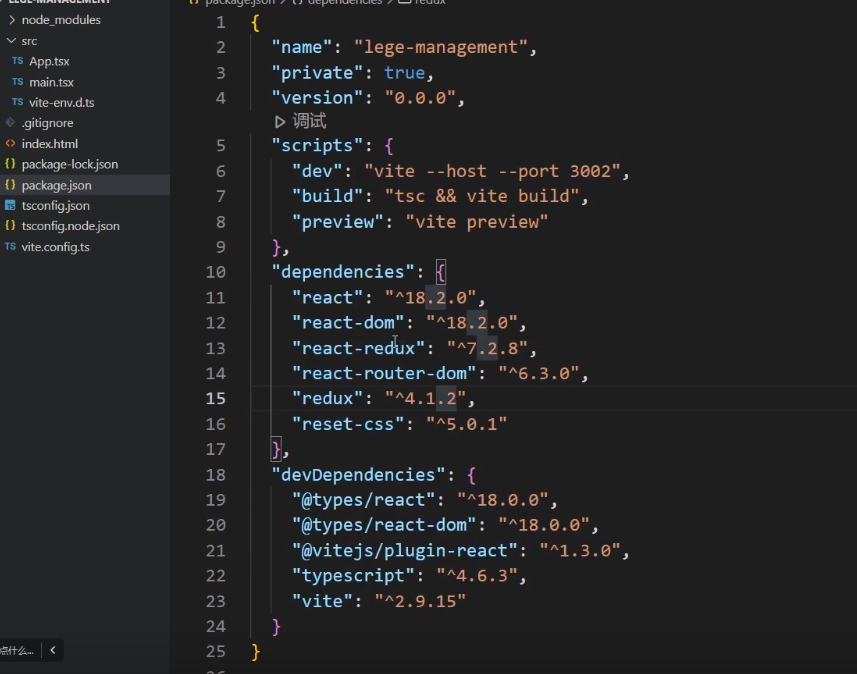
Task: Click the braces icon beside package-lock.json
Action: pyautogui.click(x=10, y=163)
